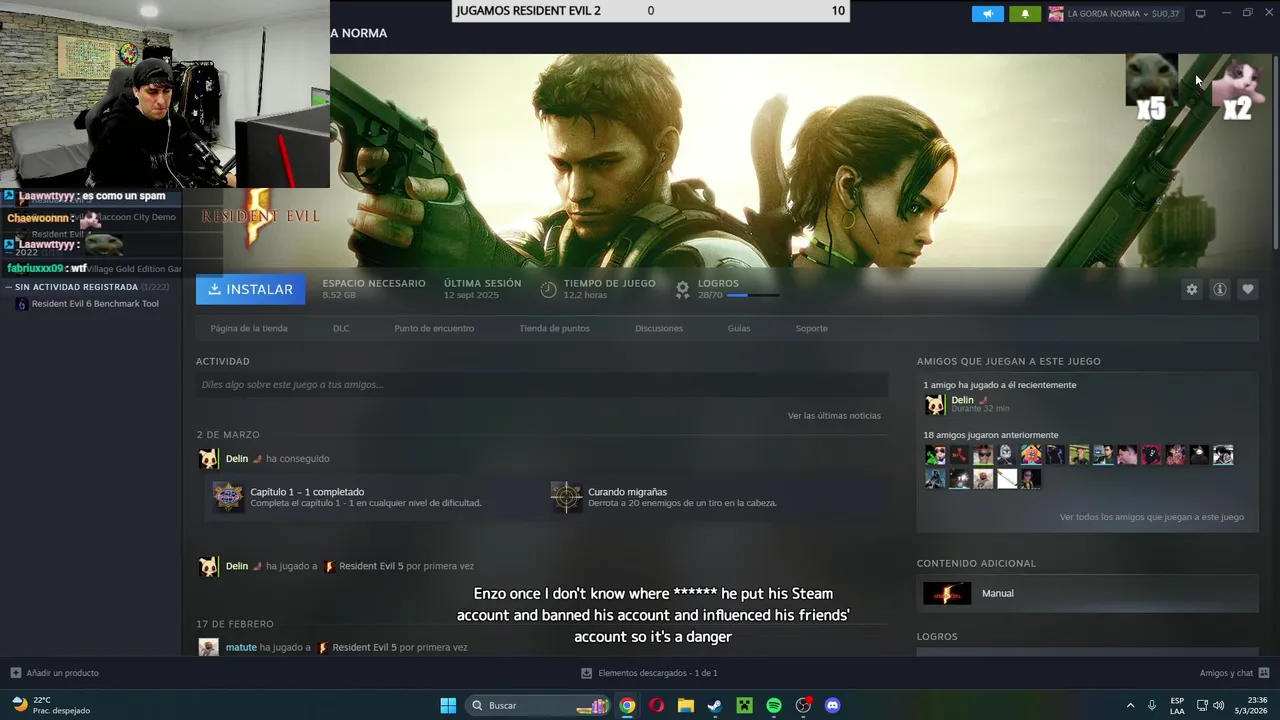Open the weather widget showing 22°C
This screenshot has height=720, width=1280.
(52, 705)
